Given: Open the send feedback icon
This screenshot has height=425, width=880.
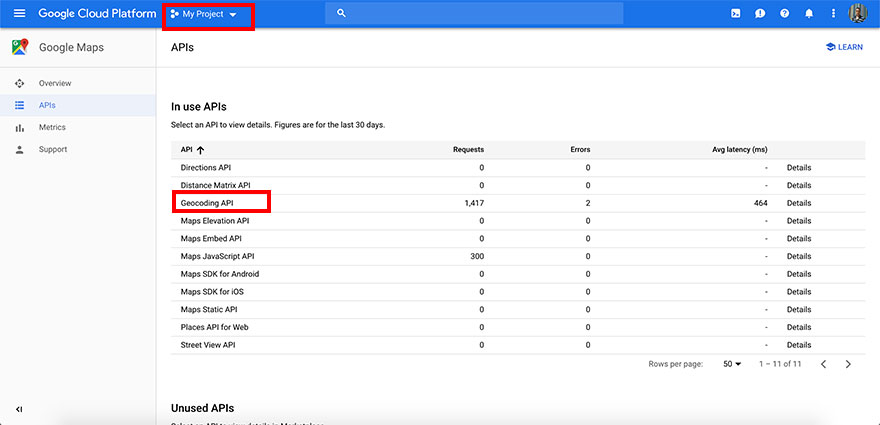Looking at the screenshot, I should (x=761, y=14).
